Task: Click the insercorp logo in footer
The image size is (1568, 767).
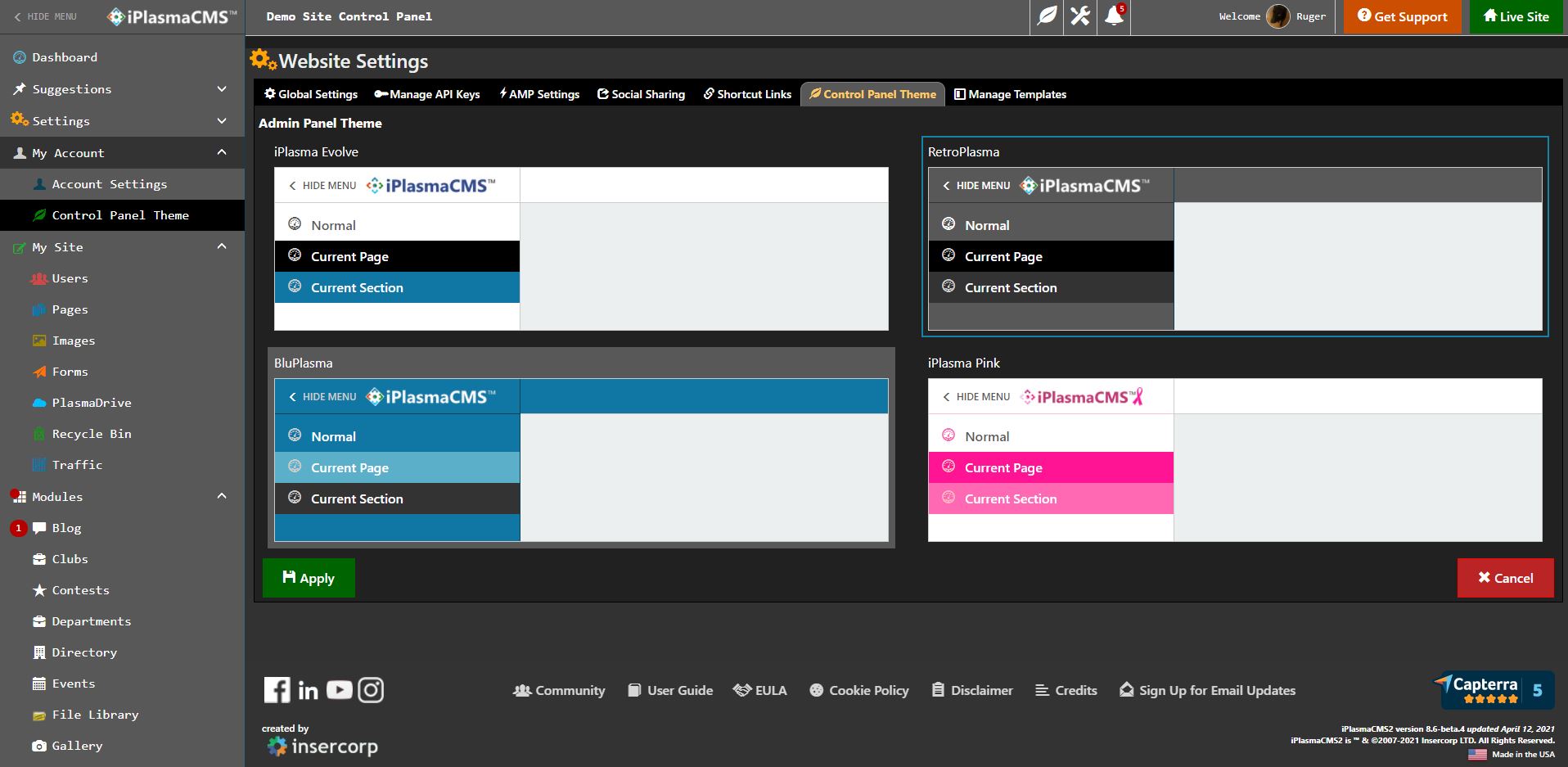Action: 322,746
